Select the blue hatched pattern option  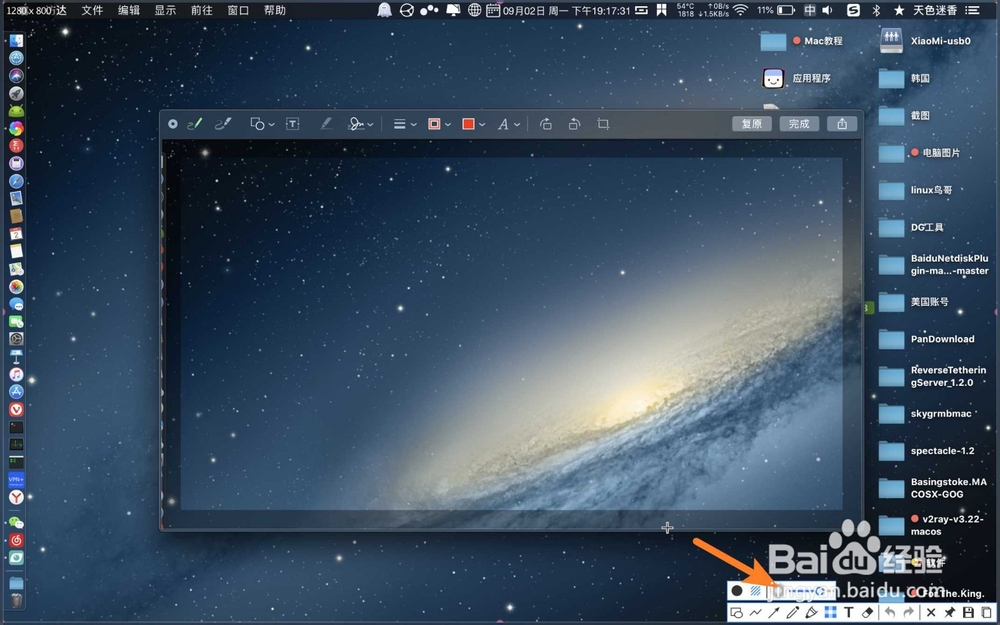755,591
